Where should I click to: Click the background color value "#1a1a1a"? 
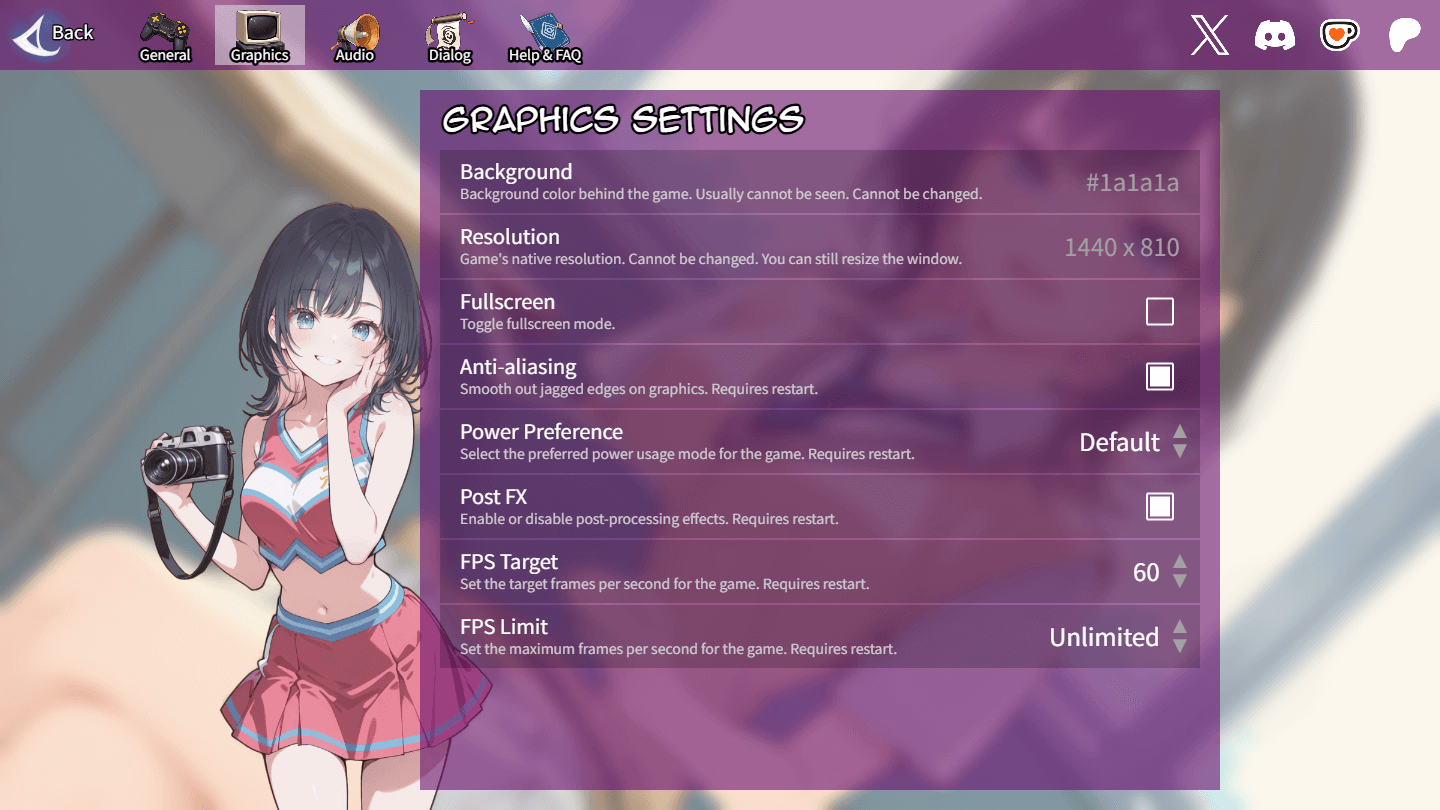1133,183
